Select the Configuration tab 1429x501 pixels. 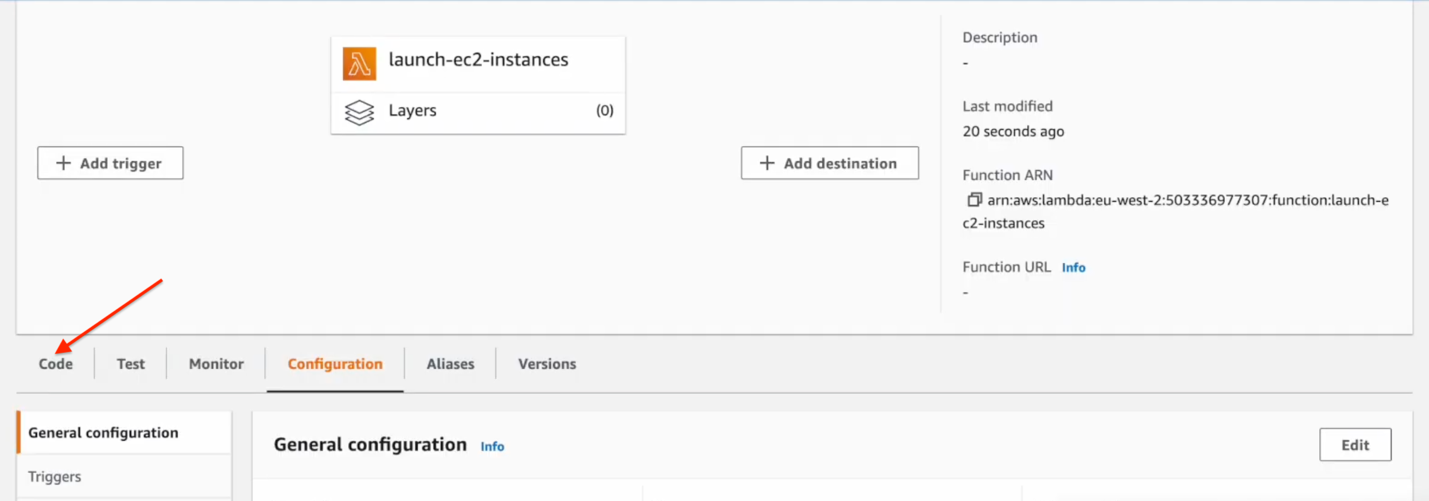335,364
